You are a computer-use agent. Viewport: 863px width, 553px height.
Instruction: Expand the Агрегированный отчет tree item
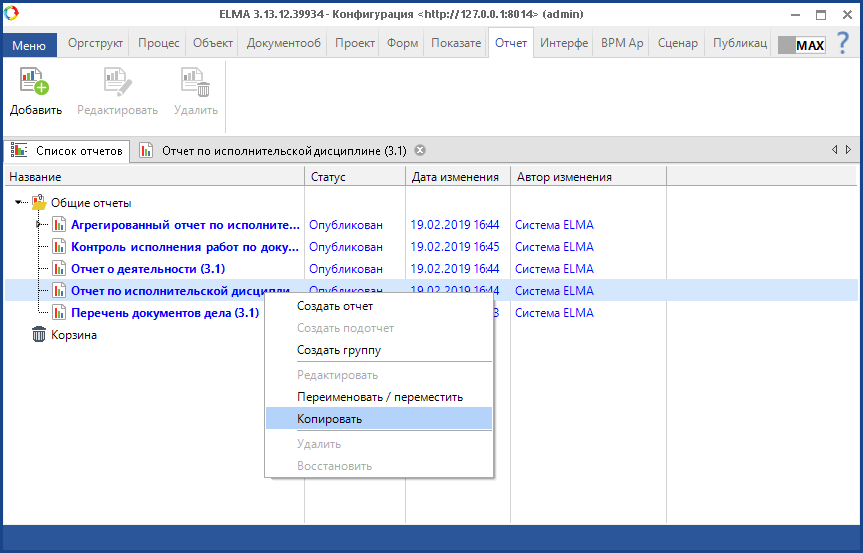[x=38, y=225]
